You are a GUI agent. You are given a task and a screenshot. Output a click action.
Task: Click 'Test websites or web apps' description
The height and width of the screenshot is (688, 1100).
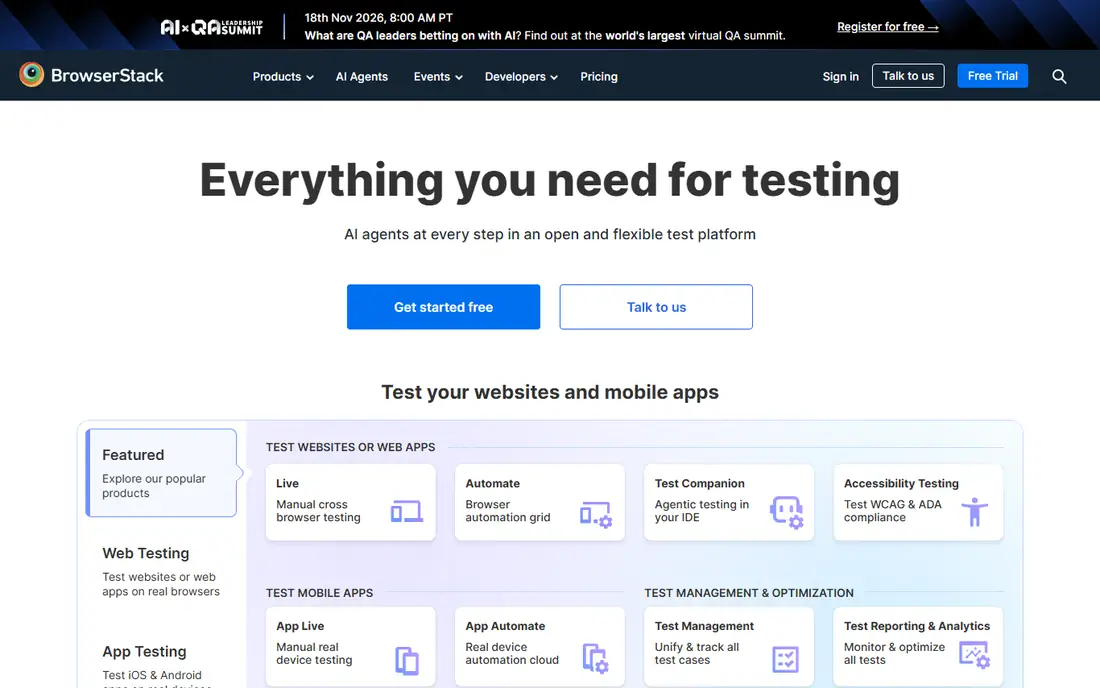tap(161, 584)
